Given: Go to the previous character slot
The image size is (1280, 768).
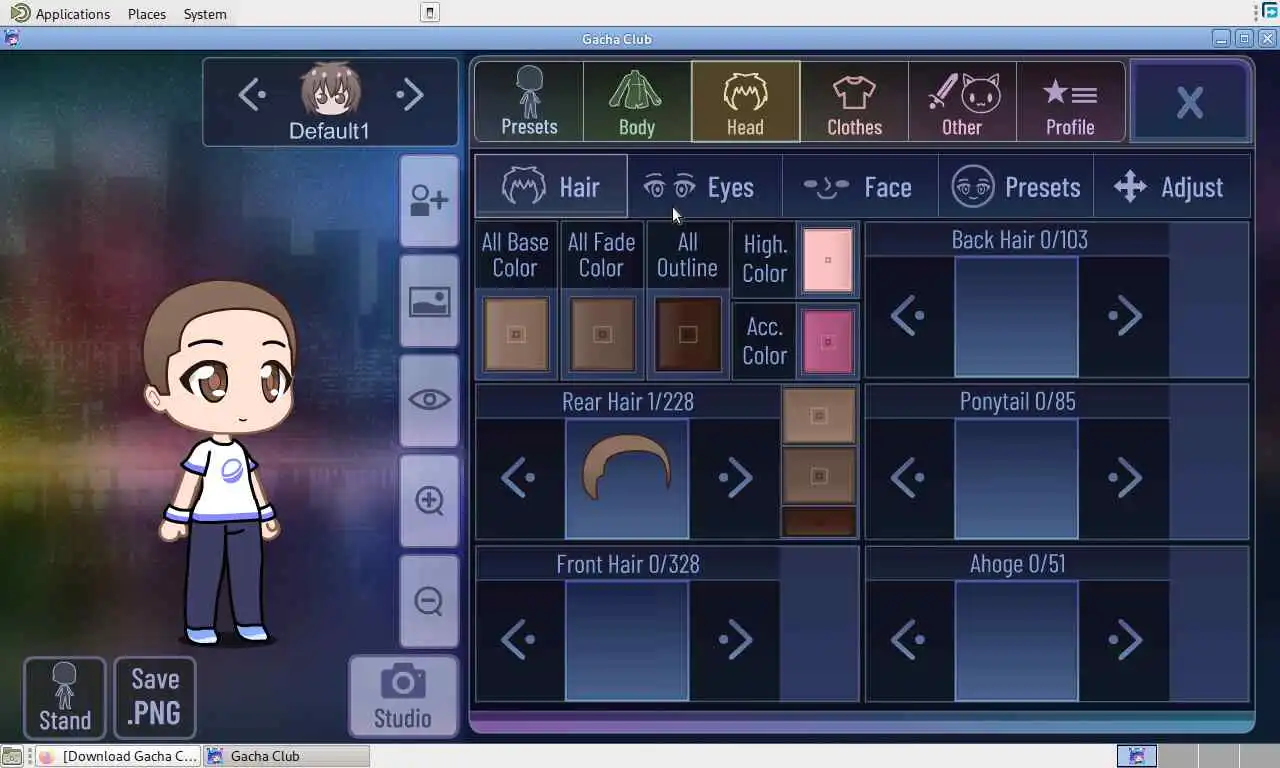Looking at the screenshot, I should pyautogui.click(x=252, y=95).
